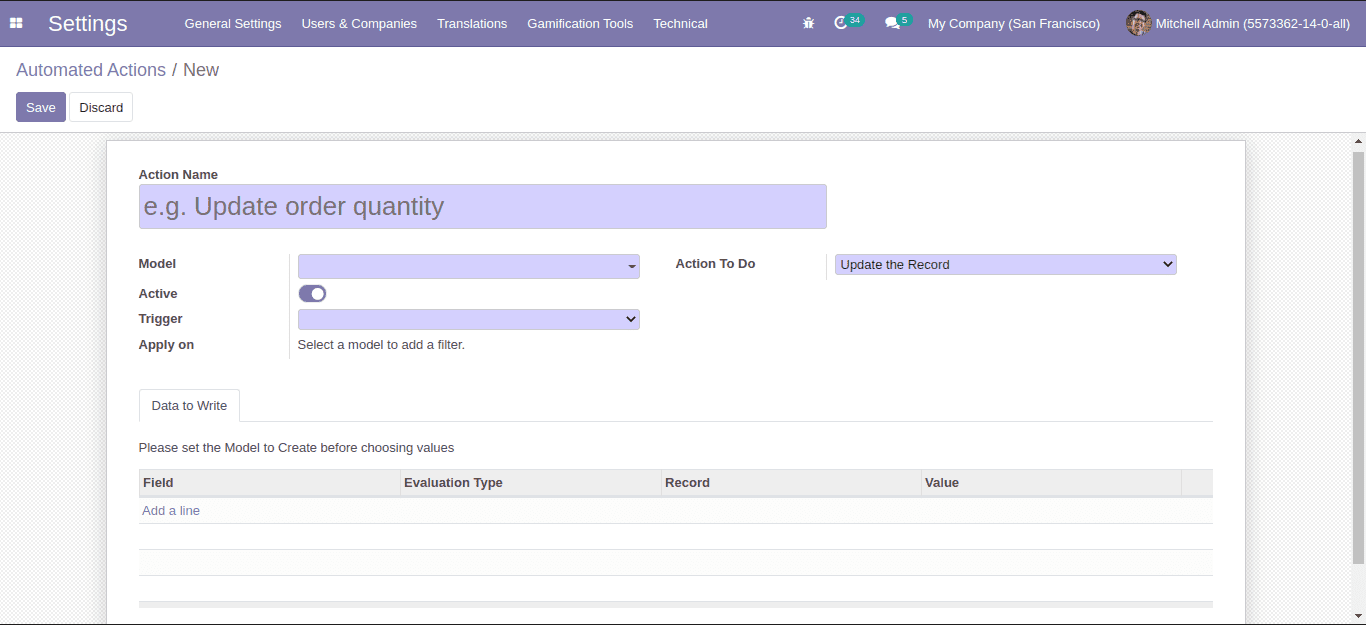
Task: Open Users & Companies menu
Action: click(x=359, y=23)
